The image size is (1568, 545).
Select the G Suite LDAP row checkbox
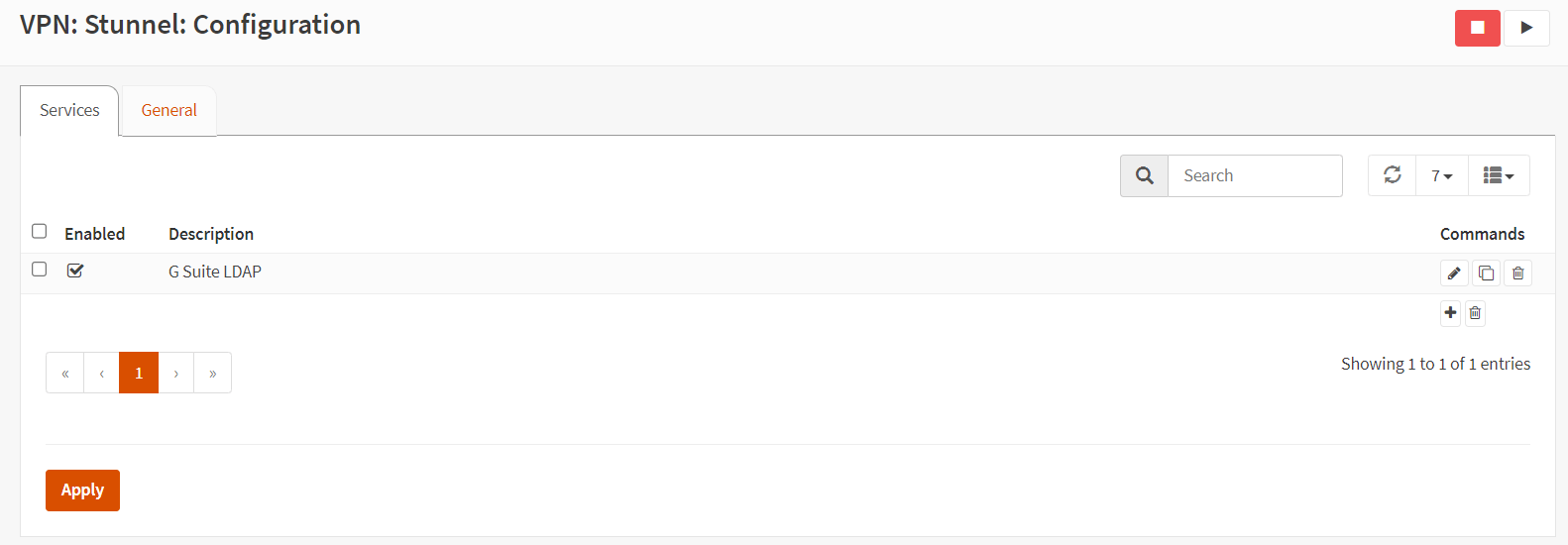tap(40, 269)
